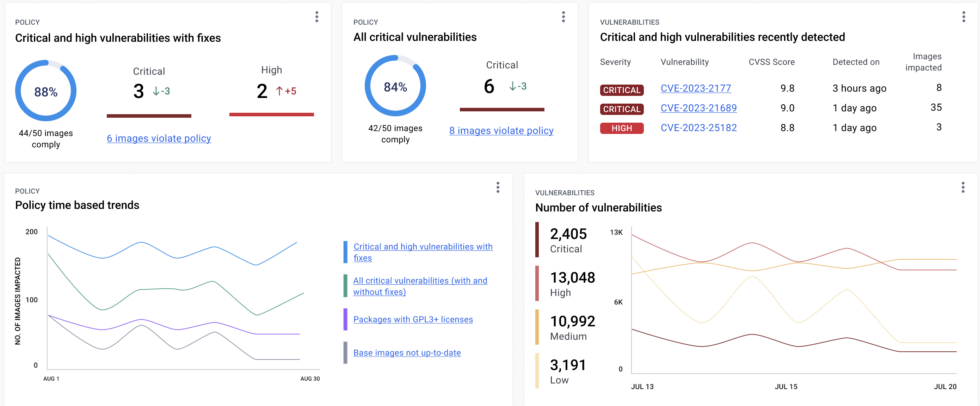Select CVE-2023-25182 vulnerability link
Image resolution: width=980 pixels, height=406 pixels.
pos(698,128)
